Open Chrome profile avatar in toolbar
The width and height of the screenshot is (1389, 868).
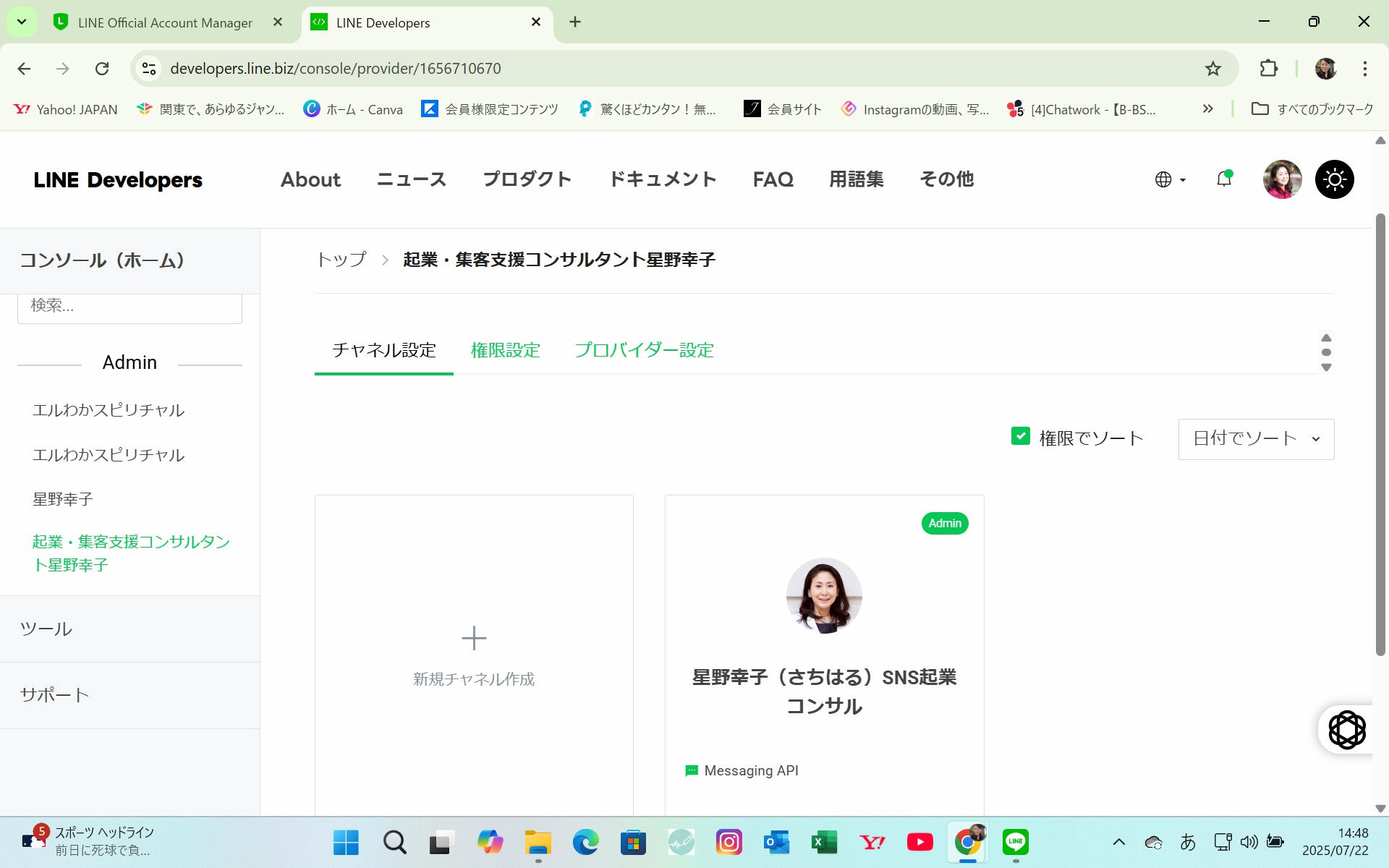1325,69
